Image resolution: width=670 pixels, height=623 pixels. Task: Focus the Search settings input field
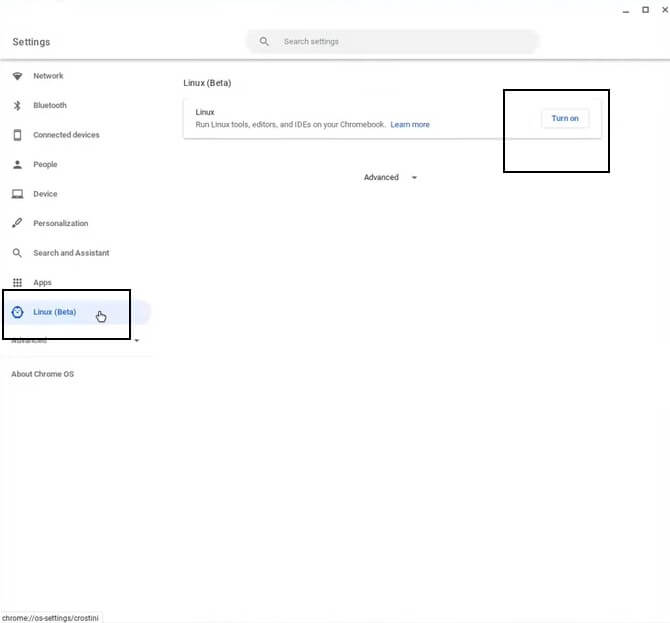coord(400,42)
